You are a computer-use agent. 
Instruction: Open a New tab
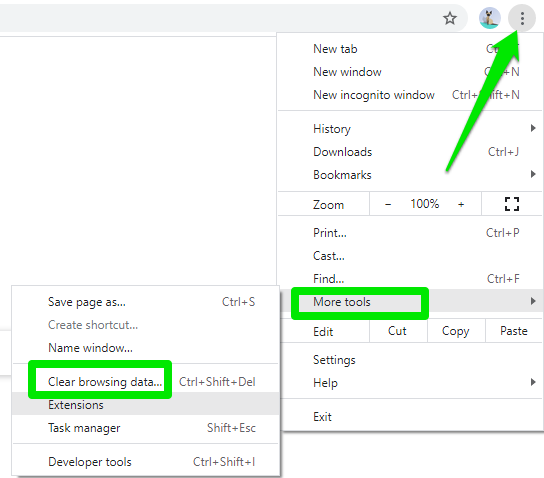pos(410,49)
